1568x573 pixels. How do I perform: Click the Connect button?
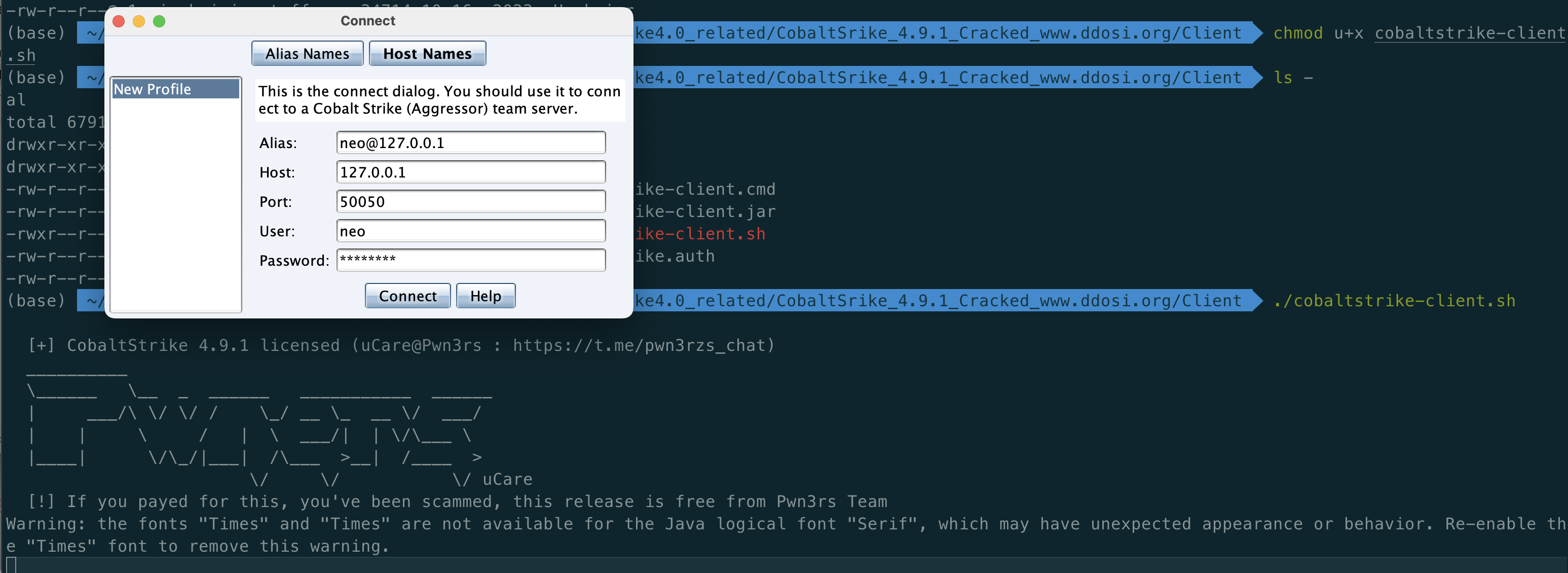click(x=407, y=296)
